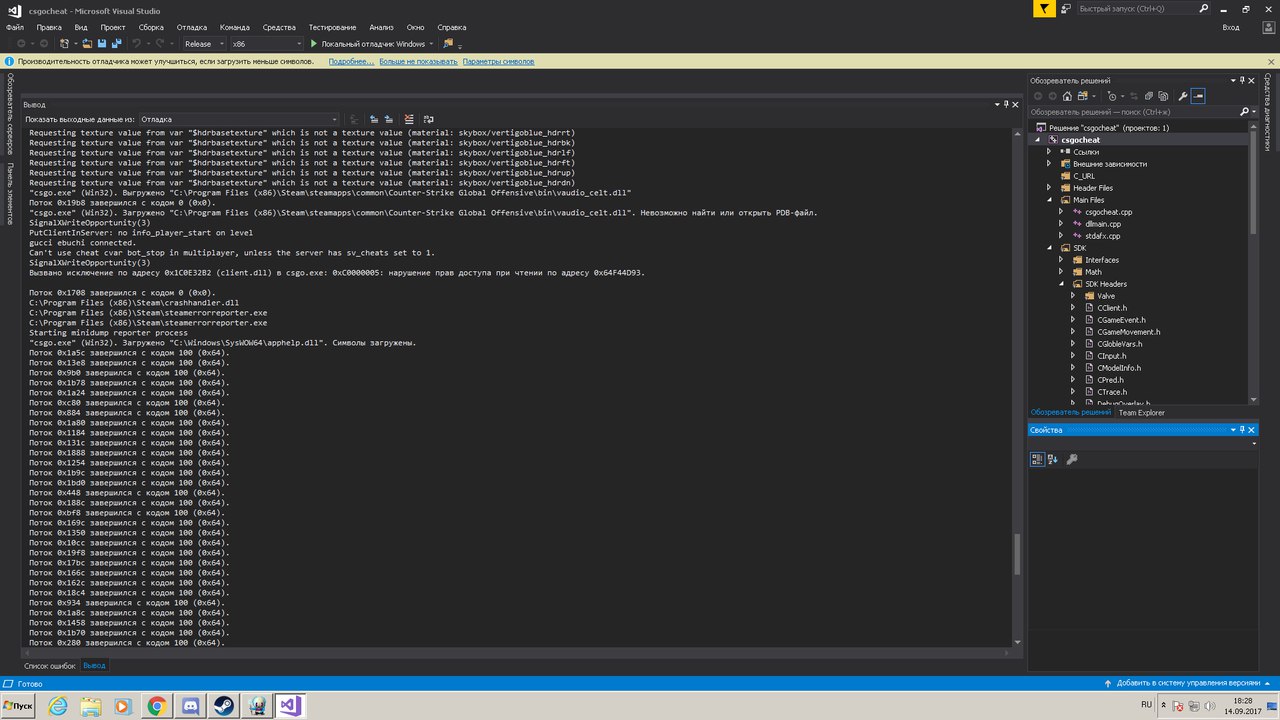Open the x86 platform dropdown
This screenshot has width=1280, height=720.
click(x=265, y=44)
